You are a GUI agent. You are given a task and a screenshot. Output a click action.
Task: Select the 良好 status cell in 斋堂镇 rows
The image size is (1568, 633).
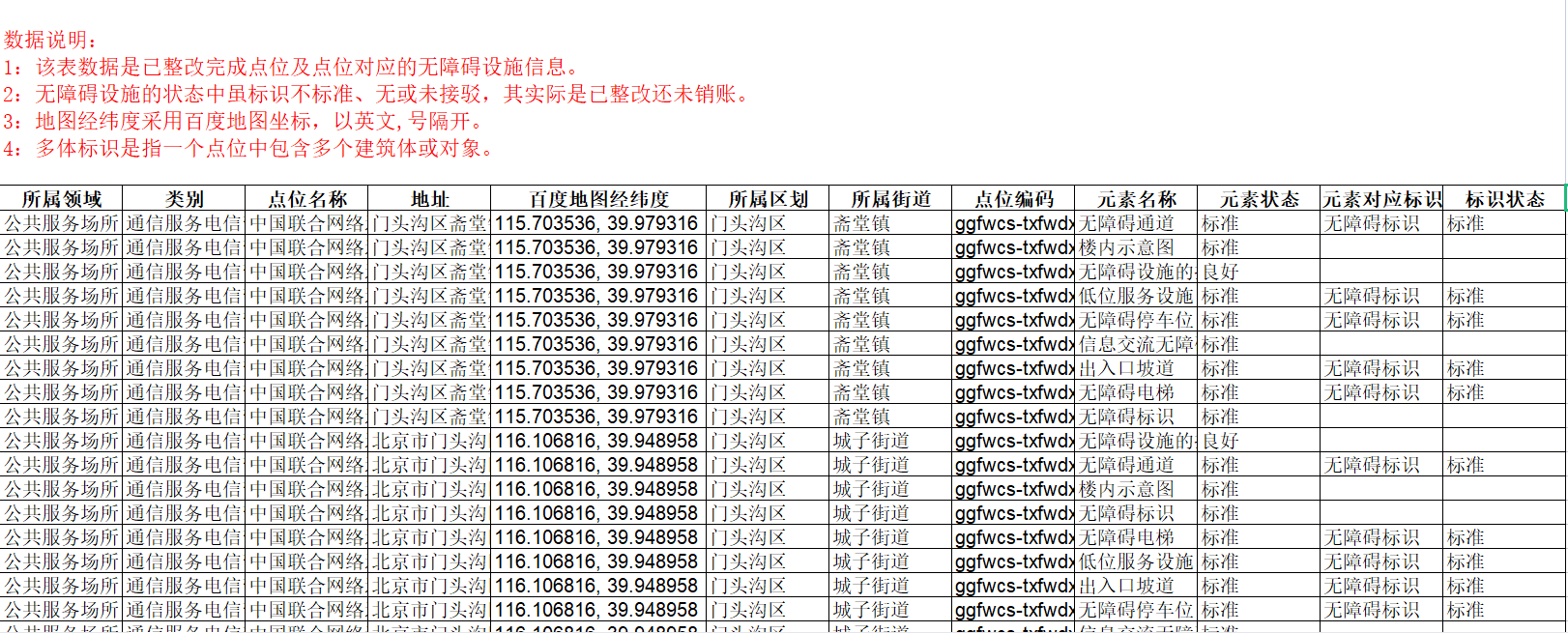coord(1220,272)
